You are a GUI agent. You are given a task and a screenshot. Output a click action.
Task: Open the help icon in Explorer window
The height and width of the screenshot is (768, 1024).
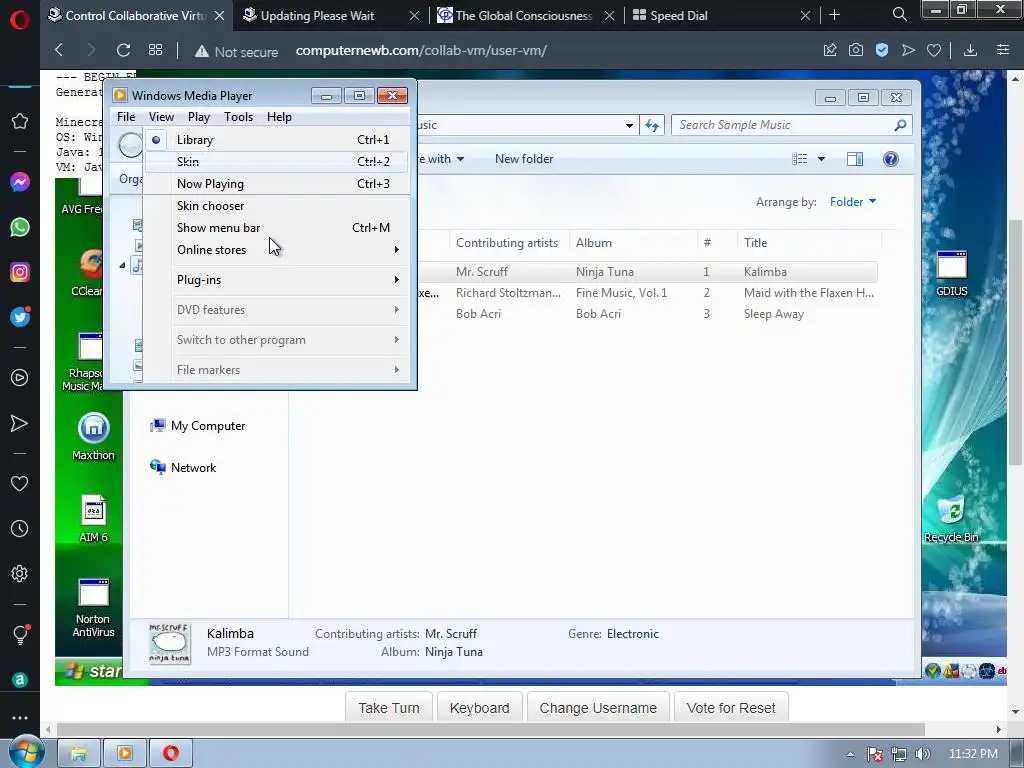coord(891,159)
